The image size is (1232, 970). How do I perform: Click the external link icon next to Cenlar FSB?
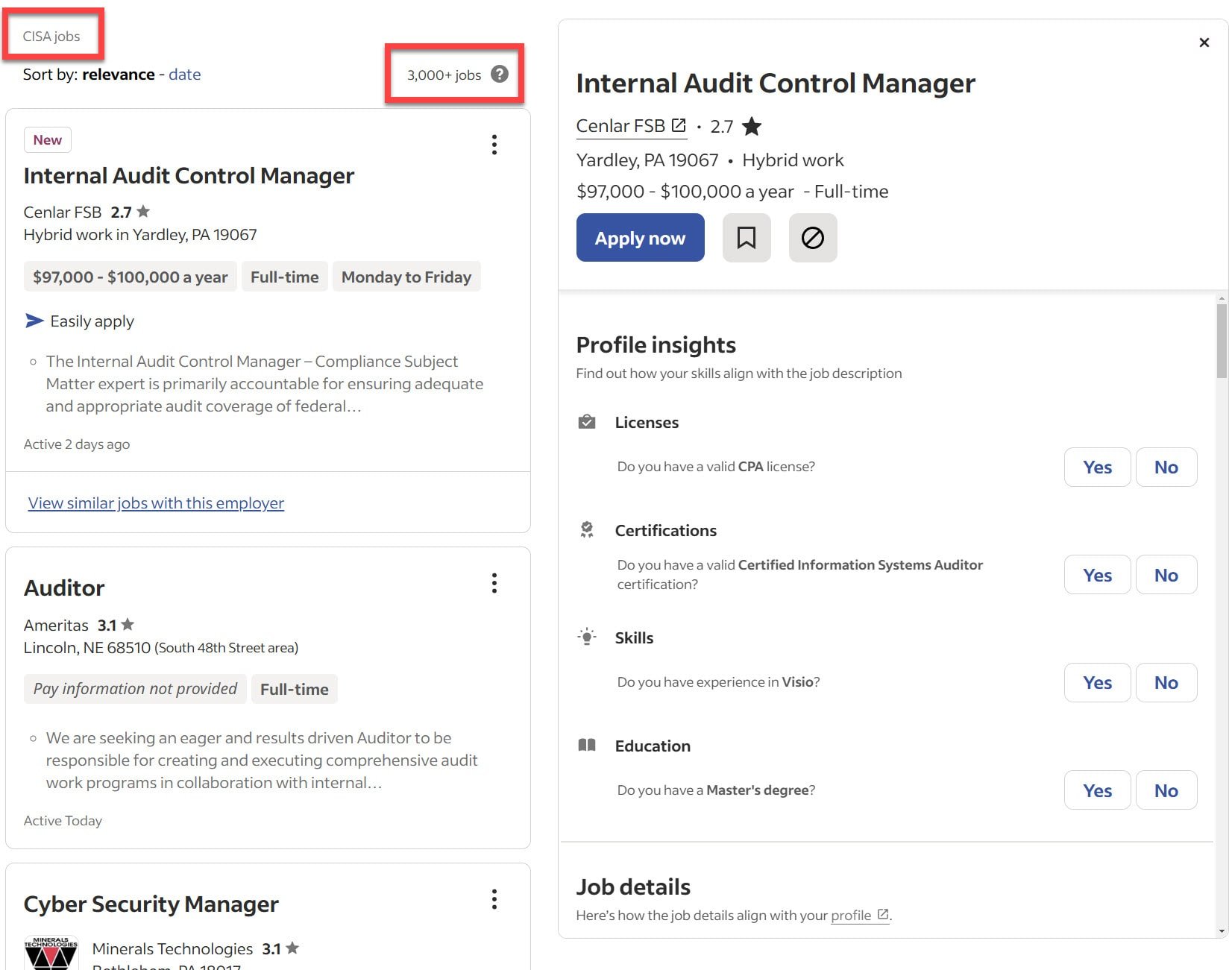click(679, 125)
